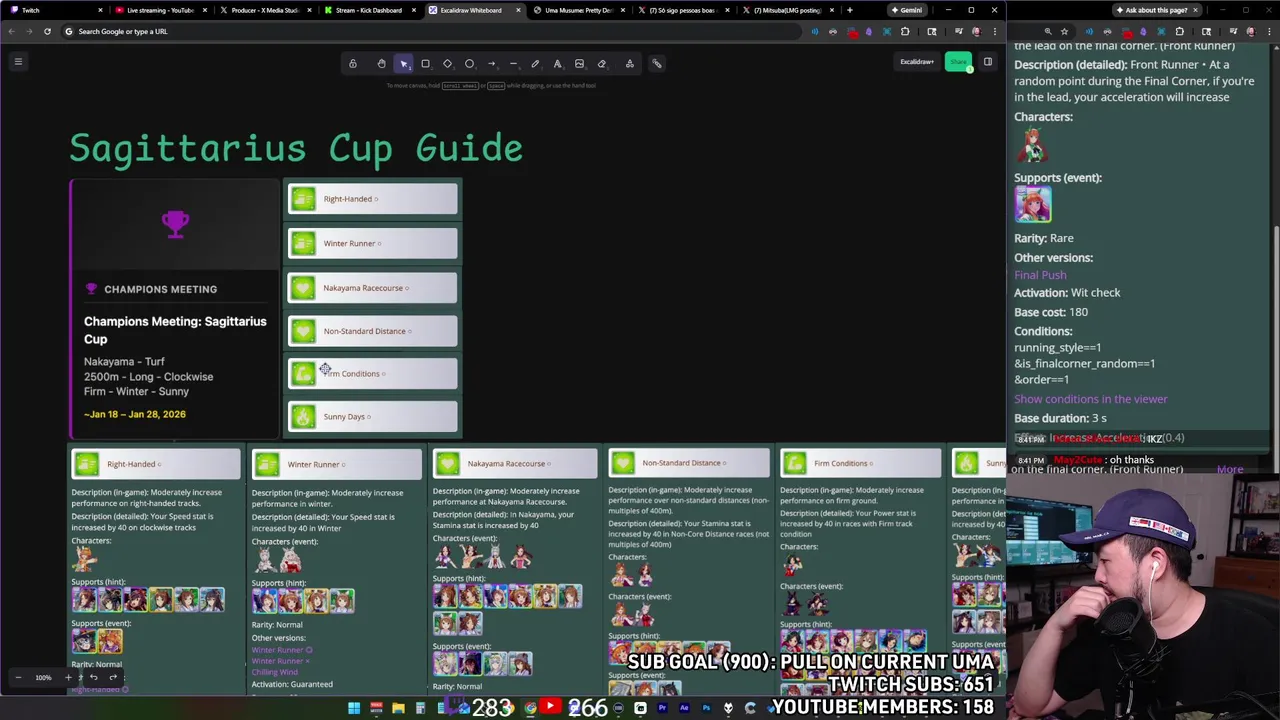This screenshot has height=720, width=1280.
Task: Open the YouTube icon on the taskbar
Action: 550,708
